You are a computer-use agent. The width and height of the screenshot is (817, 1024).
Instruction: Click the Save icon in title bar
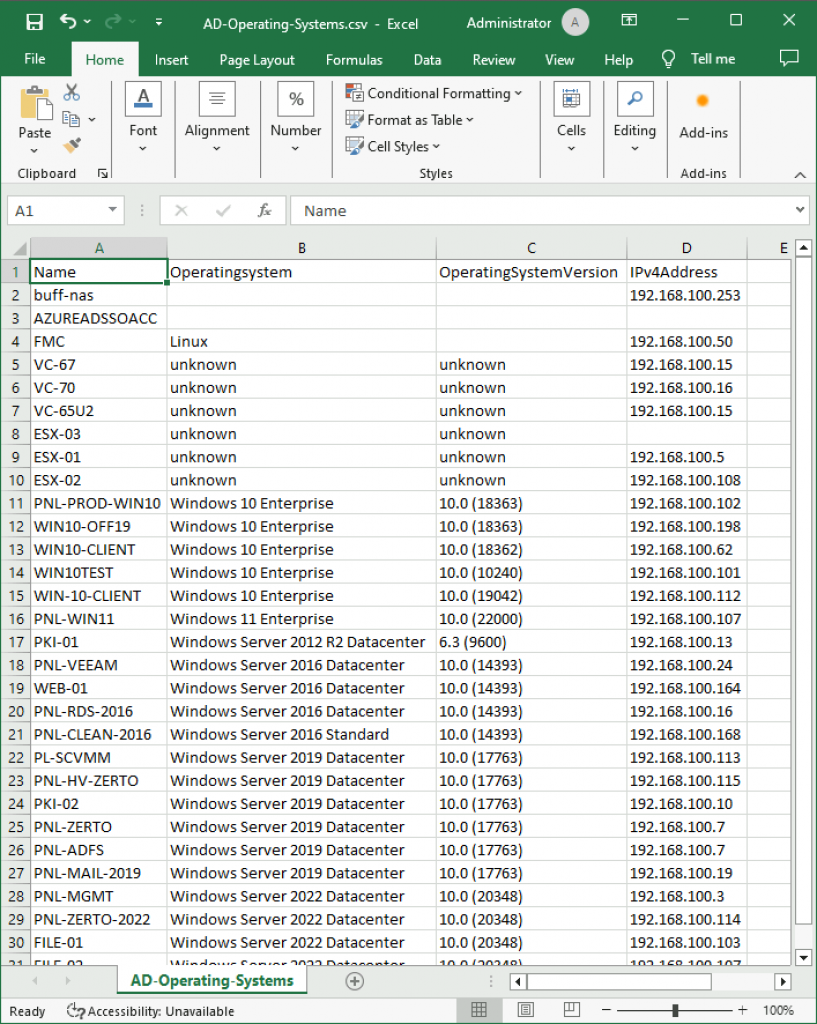pyautogui.click(x=34, y=22)
